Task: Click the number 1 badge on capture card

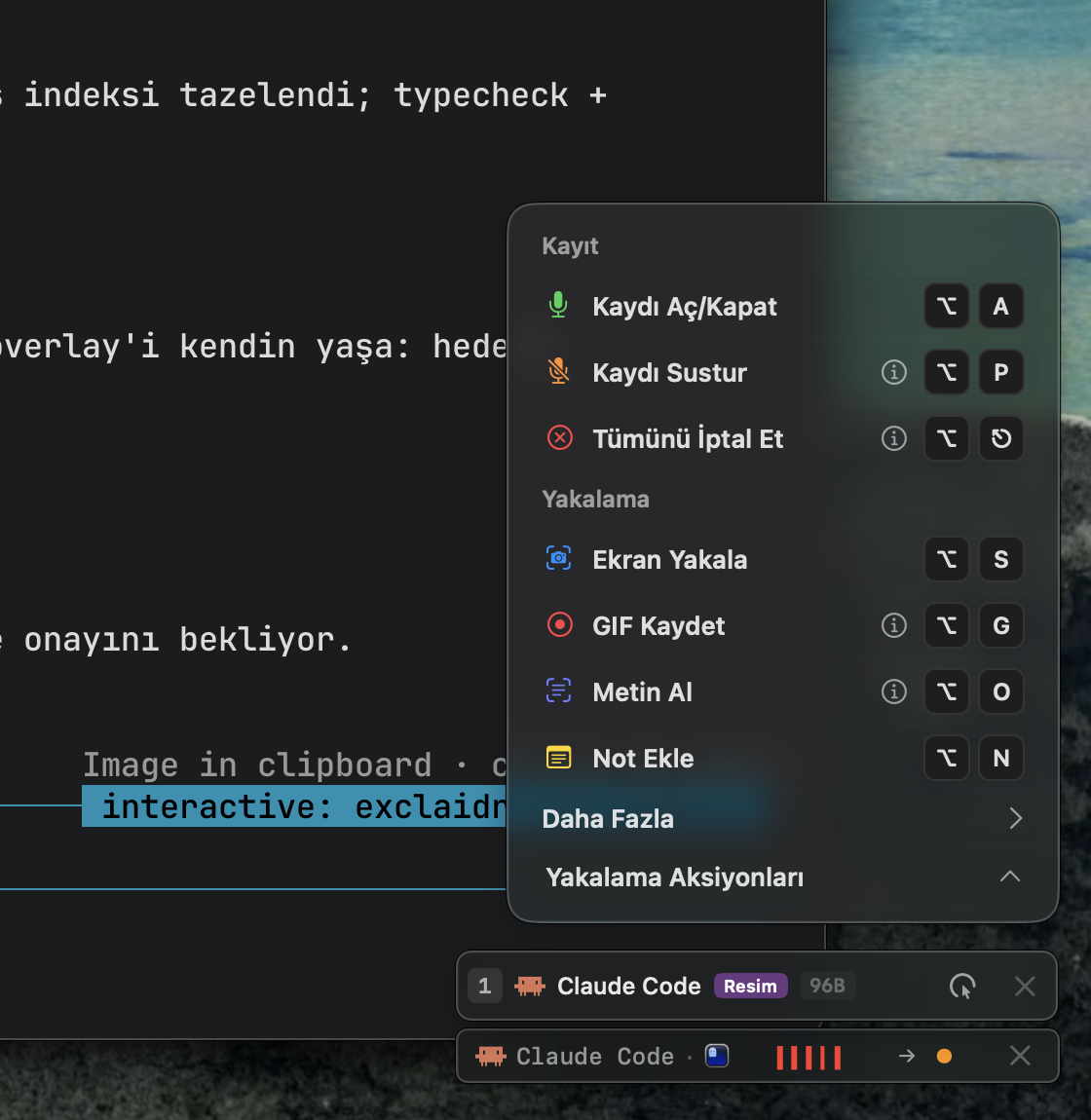Action: point(484,986)
